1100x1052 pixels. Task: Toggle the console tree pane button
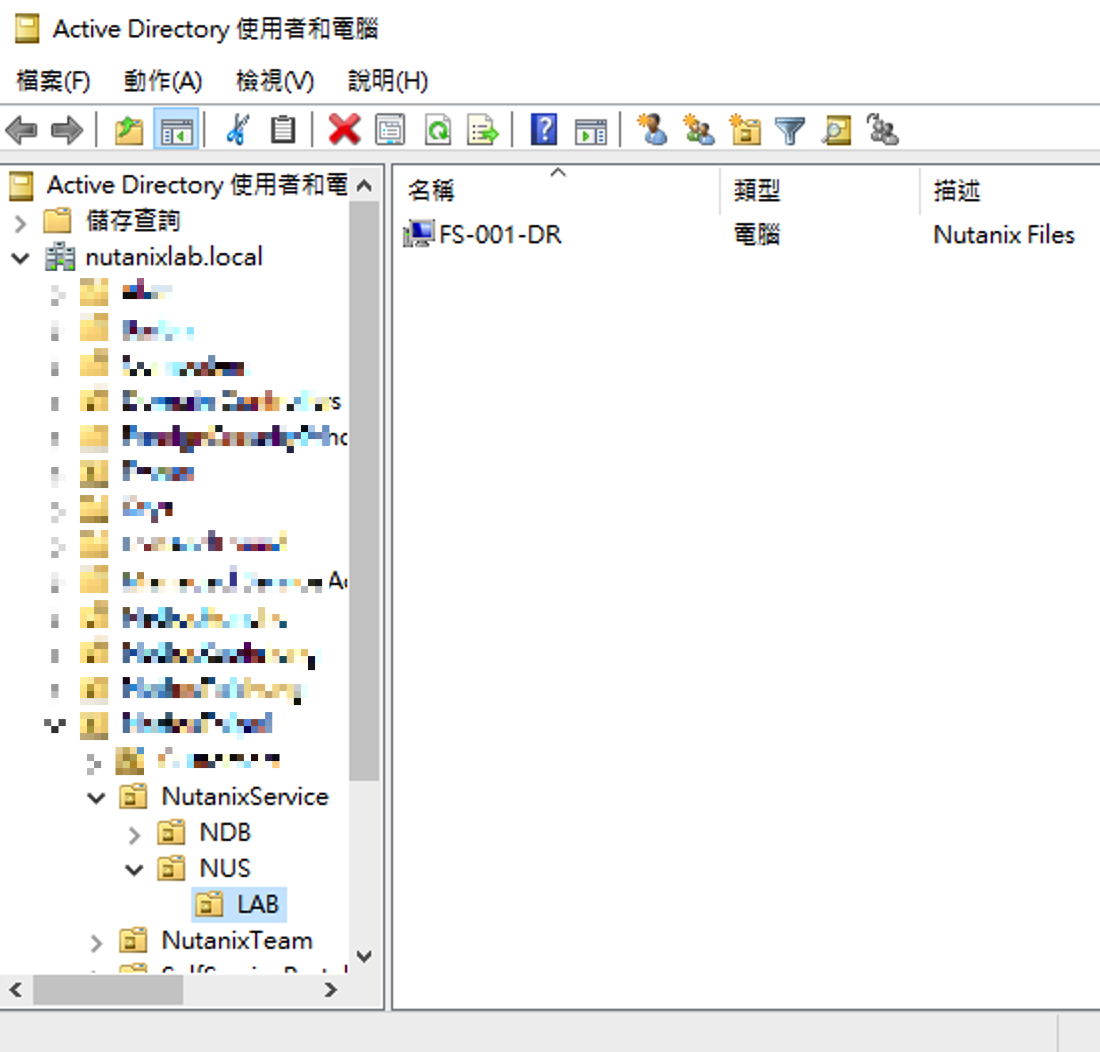pyautogui.click(x=176, y=130)
